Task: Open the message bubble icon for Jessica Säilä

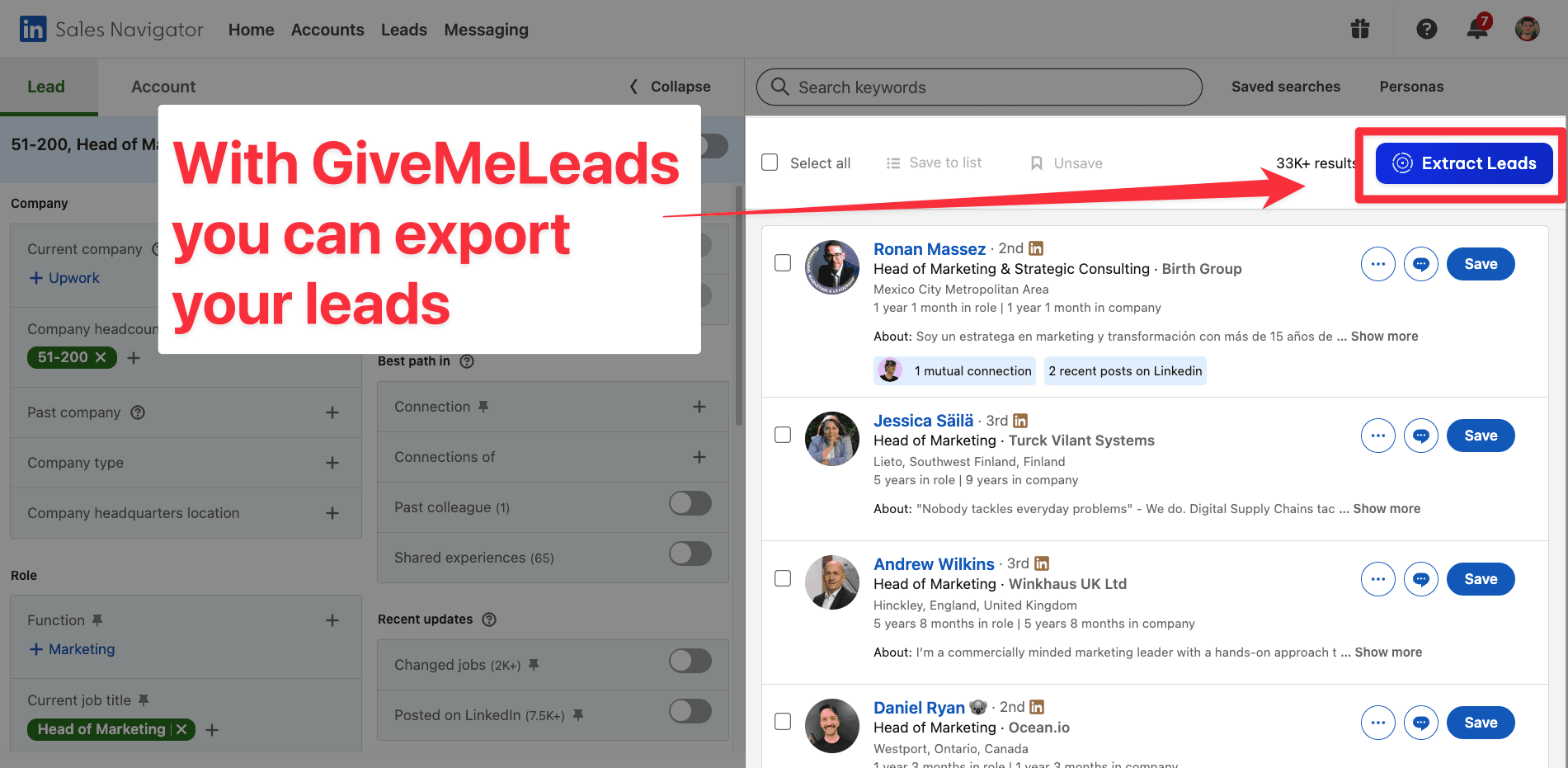Action: point(1420,435)
